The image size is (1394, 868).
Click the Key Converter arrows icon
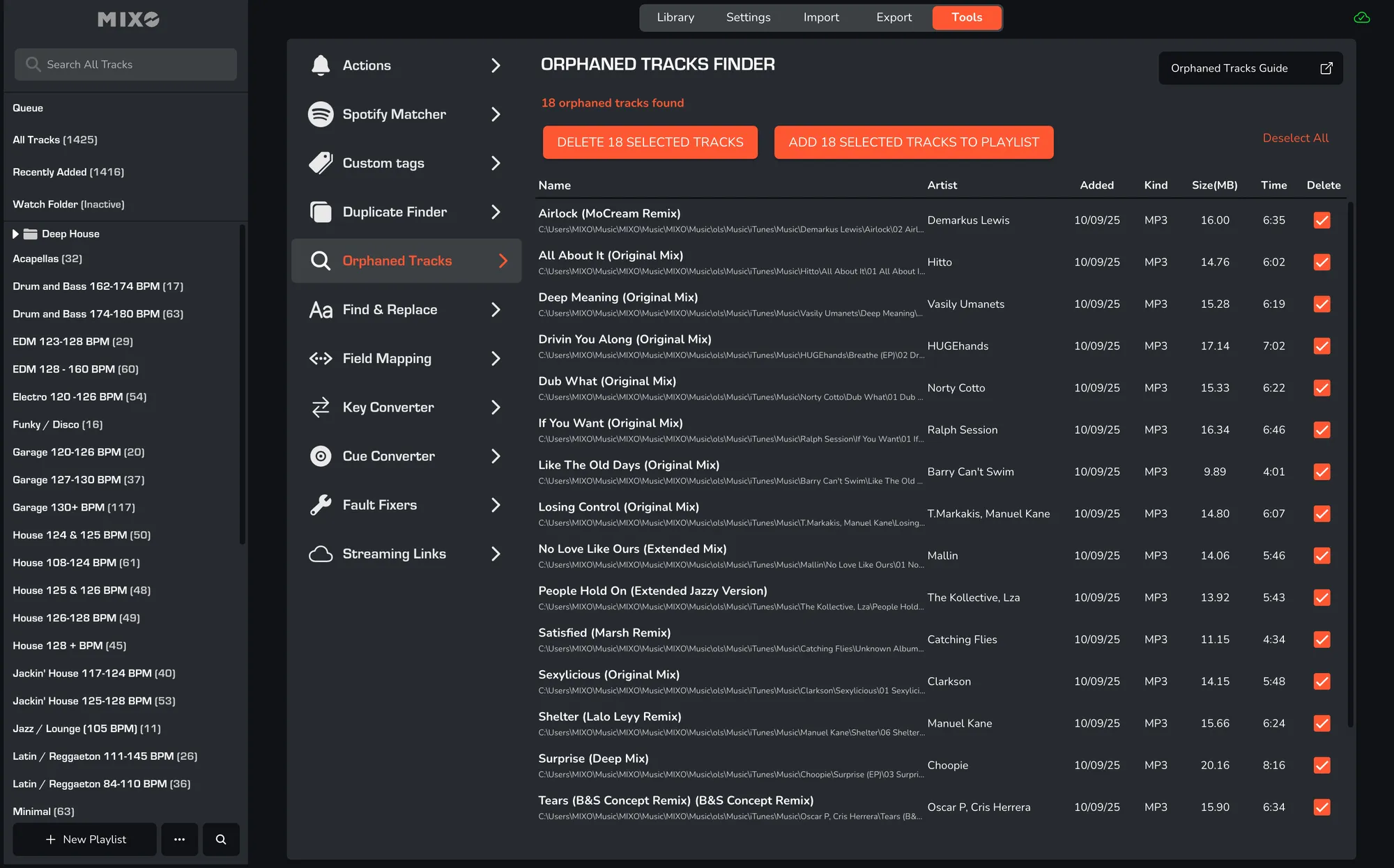point(321,408)
